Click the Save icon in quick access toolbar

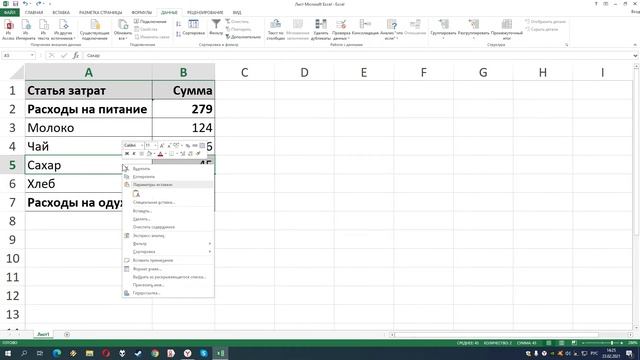(x=16, y=4)
